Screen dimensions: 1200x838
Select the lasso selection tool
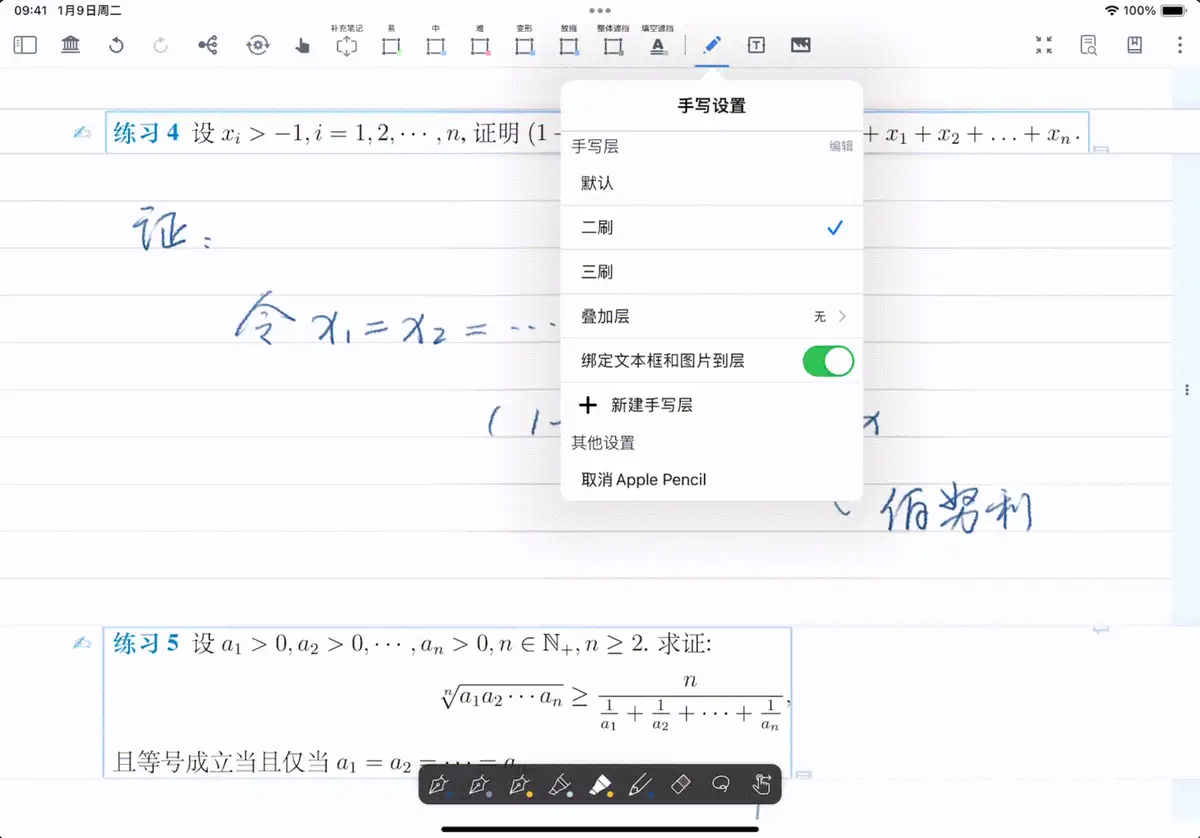(721, 784)
